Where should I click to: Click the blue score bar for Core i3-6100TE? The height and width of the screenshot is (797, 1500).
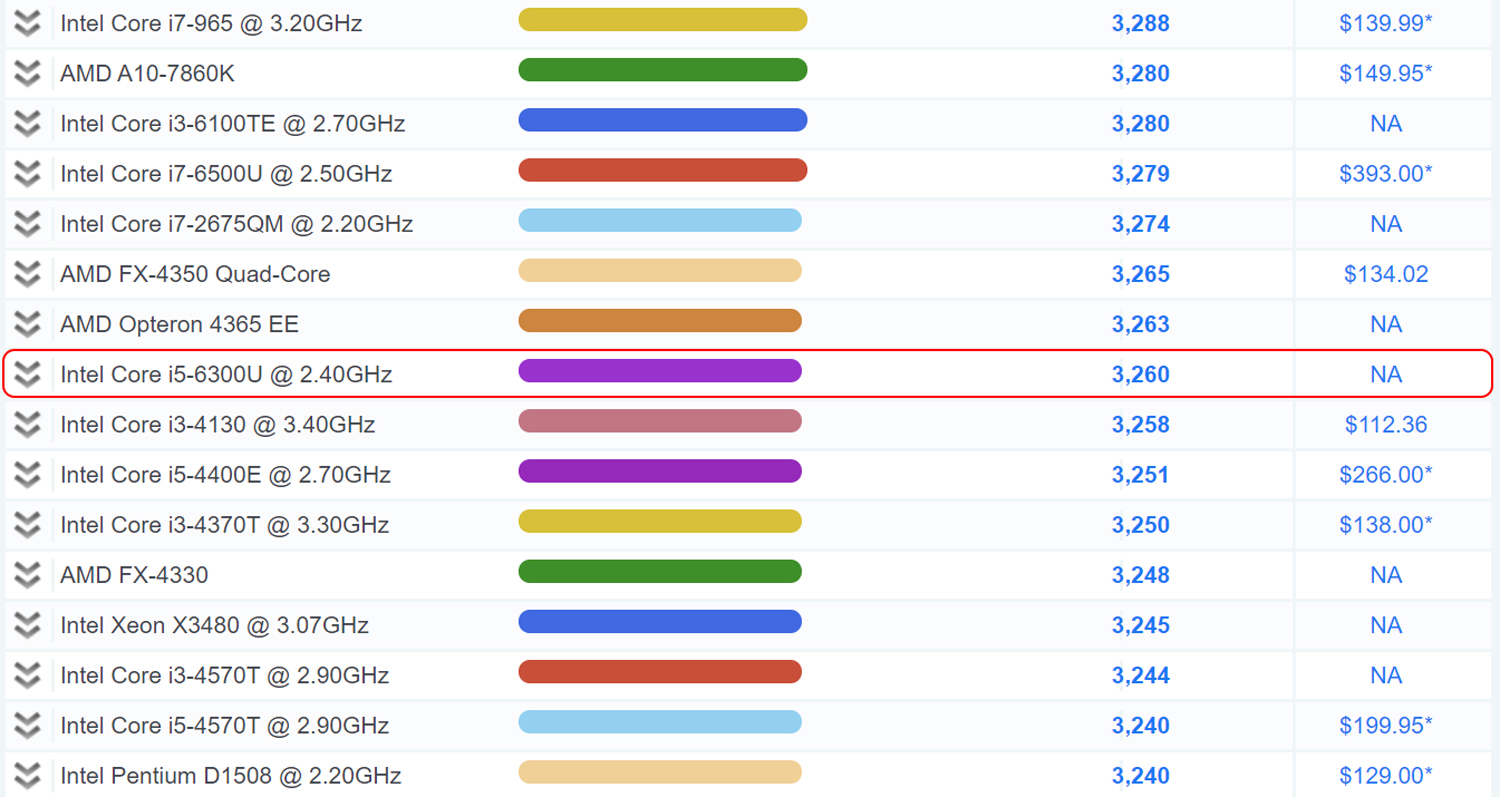[662, 119]
